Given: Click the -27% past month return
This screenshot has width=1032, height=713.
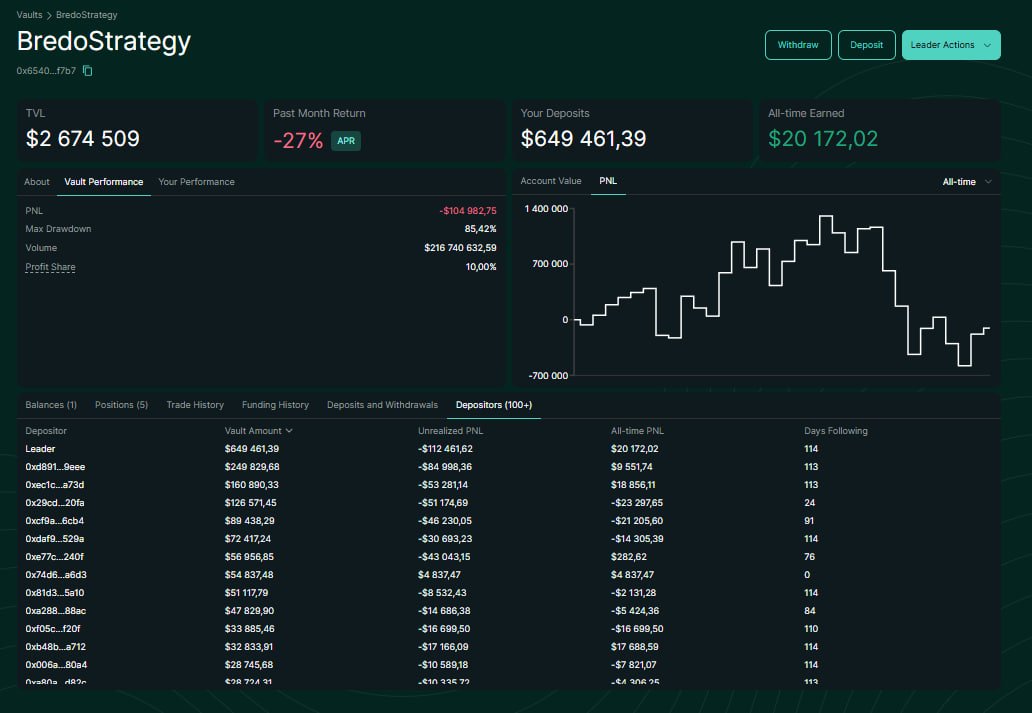Looking at the screenshot, I should [298, 140].
